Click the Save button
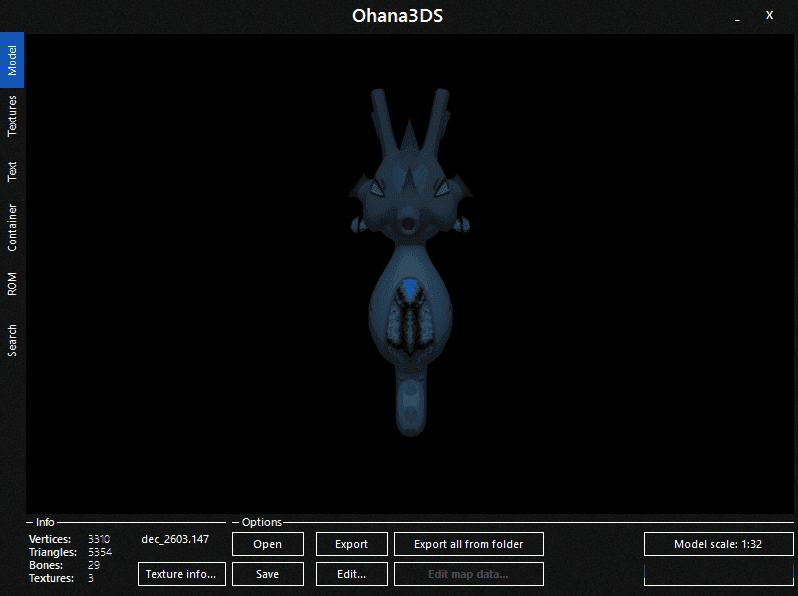This screenshot has width=798, height=596. tap(268, 574)
